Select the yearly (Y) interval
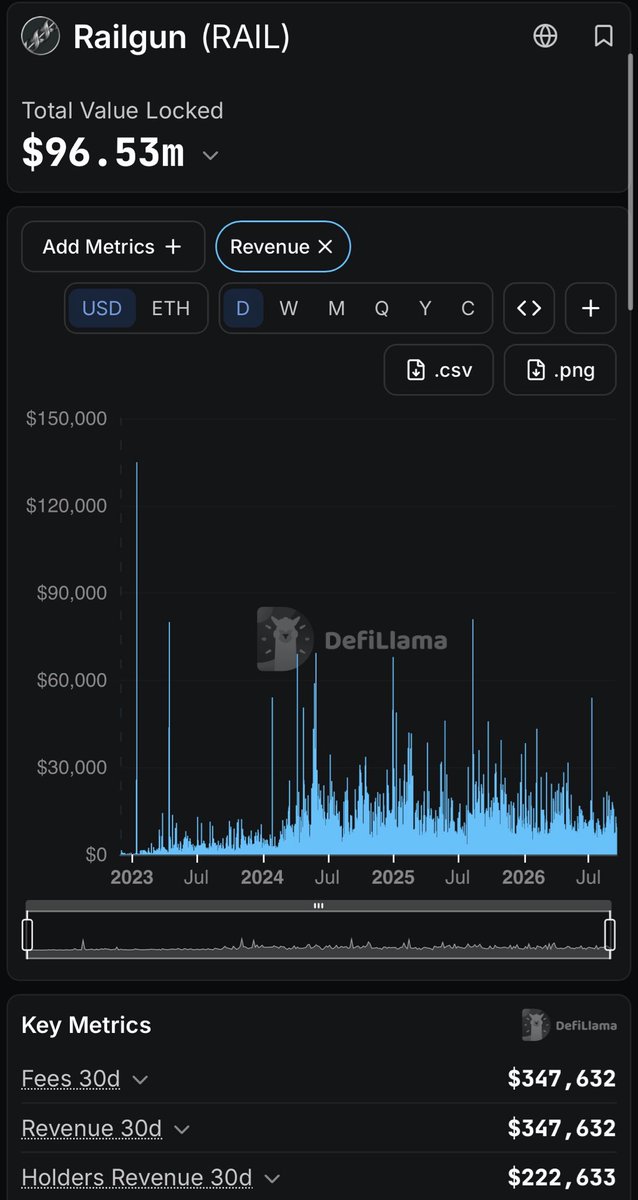The width and height of the screenshot is (638, 1200). [x=425, y=308]
